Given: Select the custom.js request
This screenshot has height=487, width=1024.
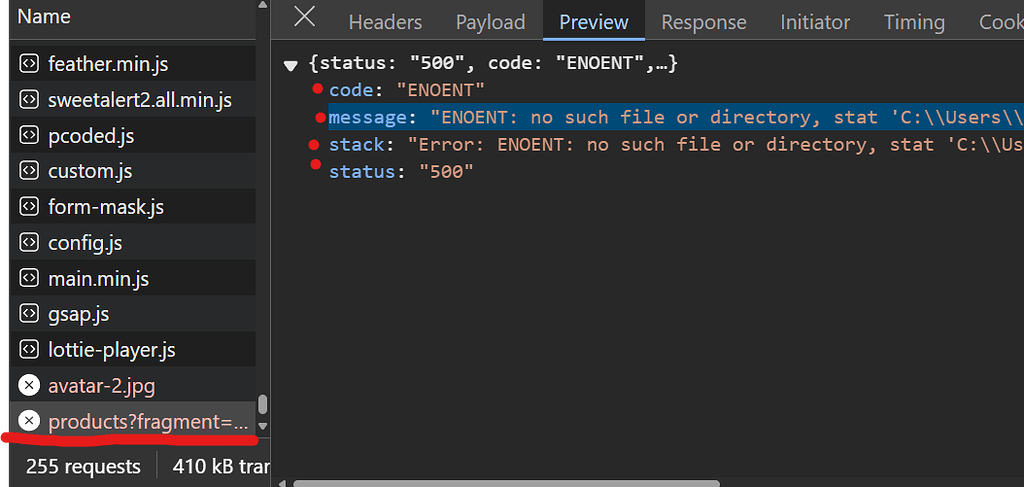Looking at the screenshot, I should 132,171.
